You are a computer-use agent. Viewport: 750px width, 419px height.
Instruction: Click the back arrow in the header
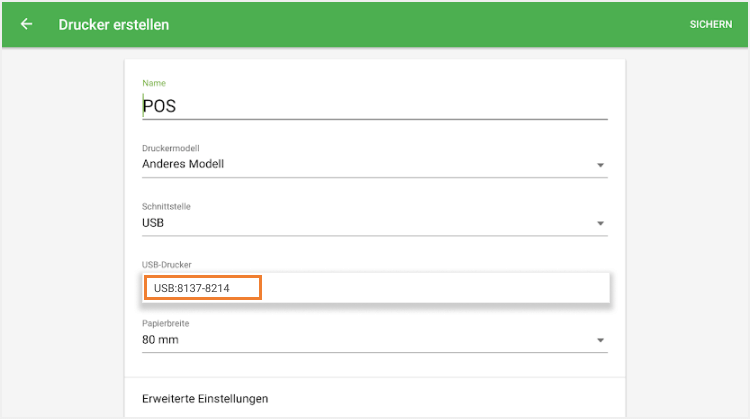pos(26,24)
